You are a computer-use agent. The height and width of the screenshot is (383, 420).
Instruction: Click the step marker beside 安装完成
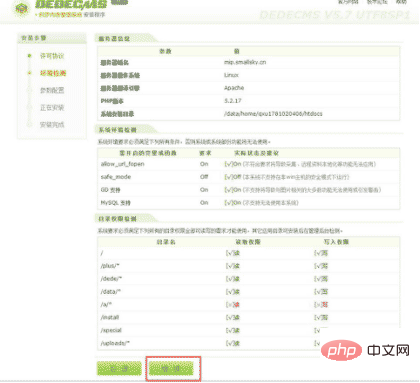click(30, 125)
